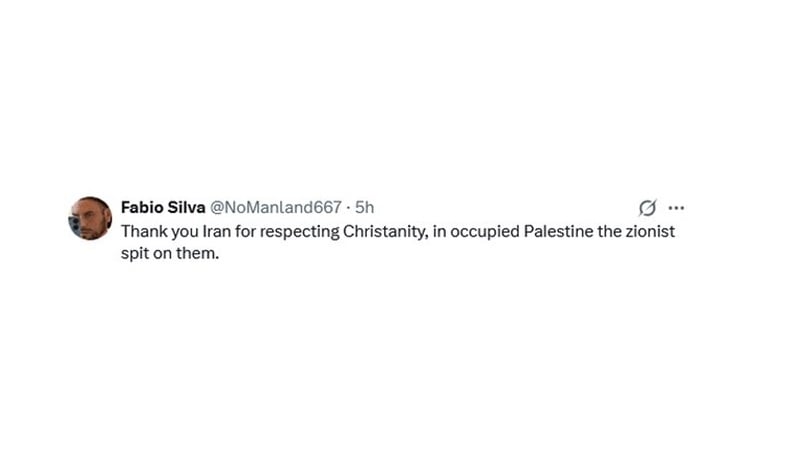
Task: Click the "spit on them." text line
Action: pyautogui.click(x=169, y=253)
